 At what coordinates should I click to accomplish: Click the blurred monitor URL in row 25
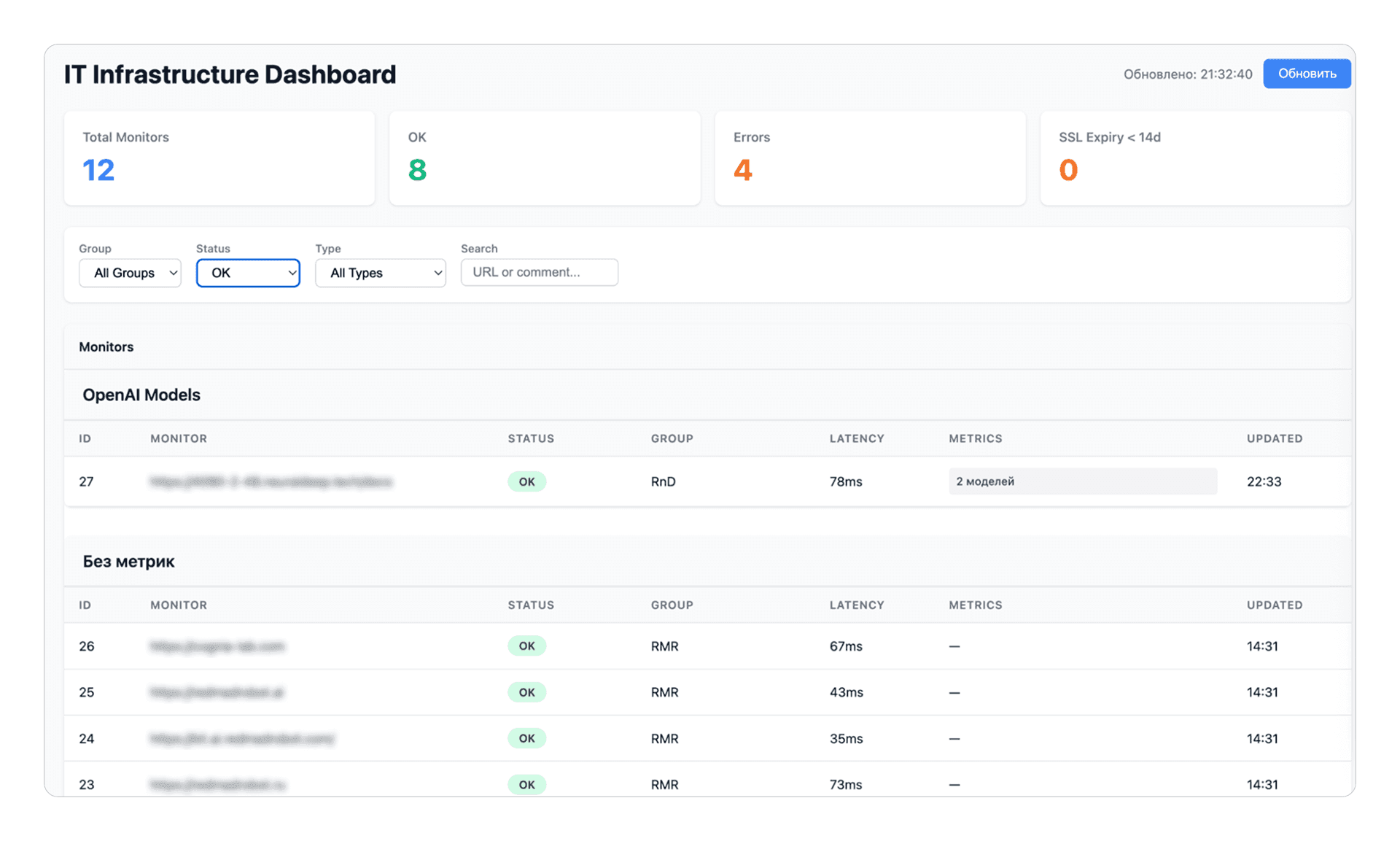[217, 692]
